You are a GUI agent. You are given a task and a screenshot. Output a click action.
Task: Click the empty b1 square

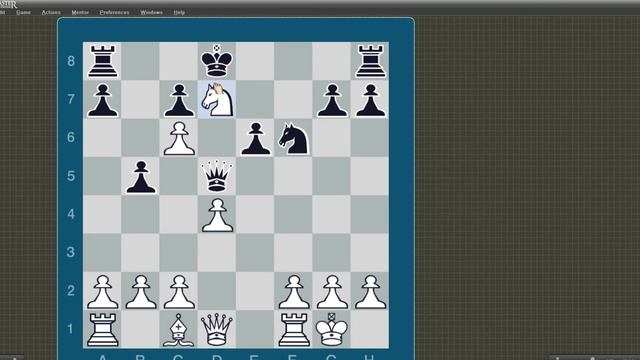tap(140, 329)
